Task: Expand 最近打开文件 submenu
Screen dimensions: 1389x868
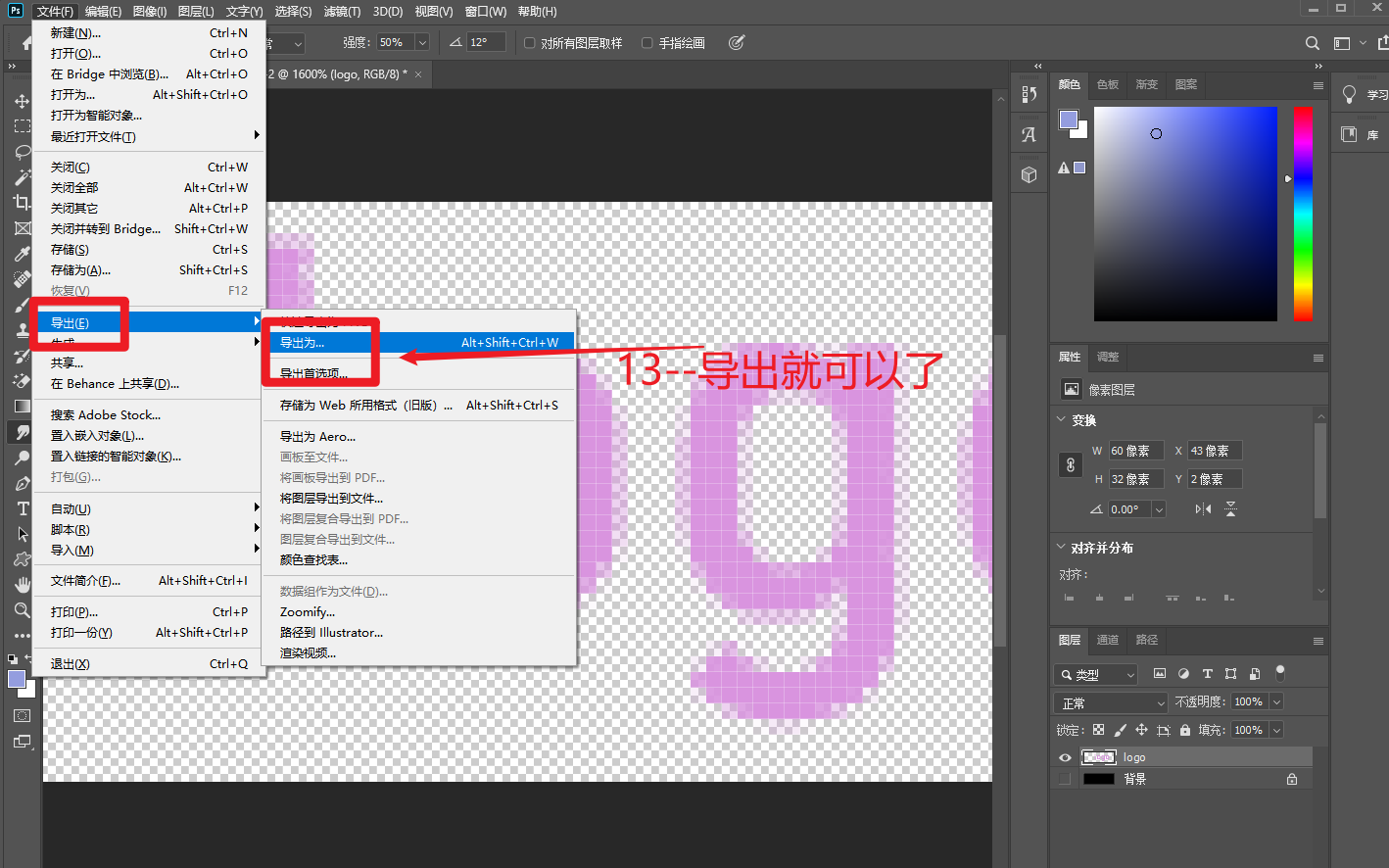Action: coord(149,136)
